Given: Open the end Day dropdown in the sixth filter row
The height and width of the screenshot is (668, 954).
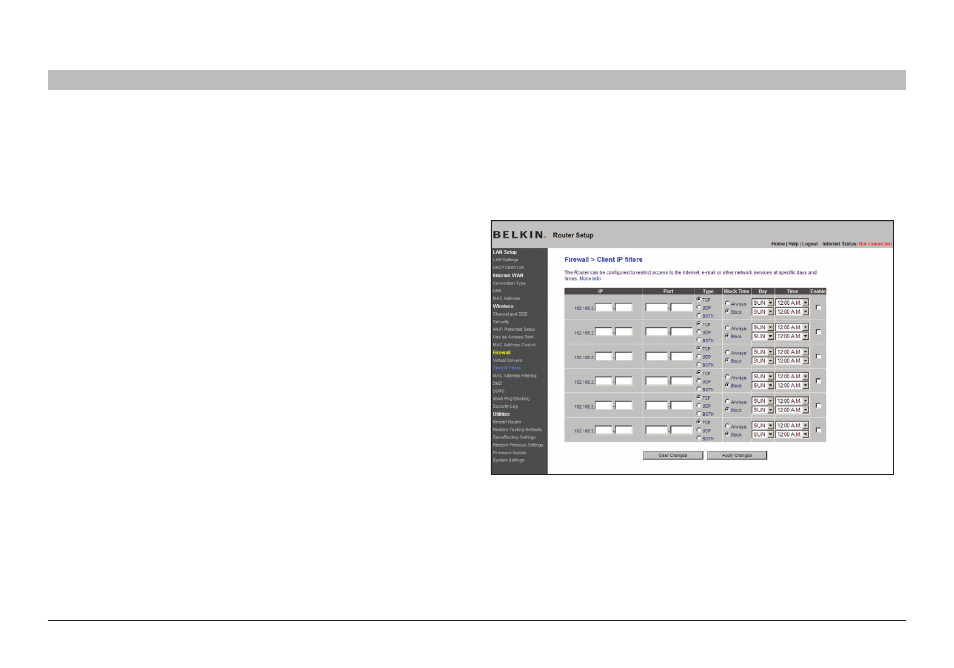Looking at the screenshot, I should pos(762,434).
